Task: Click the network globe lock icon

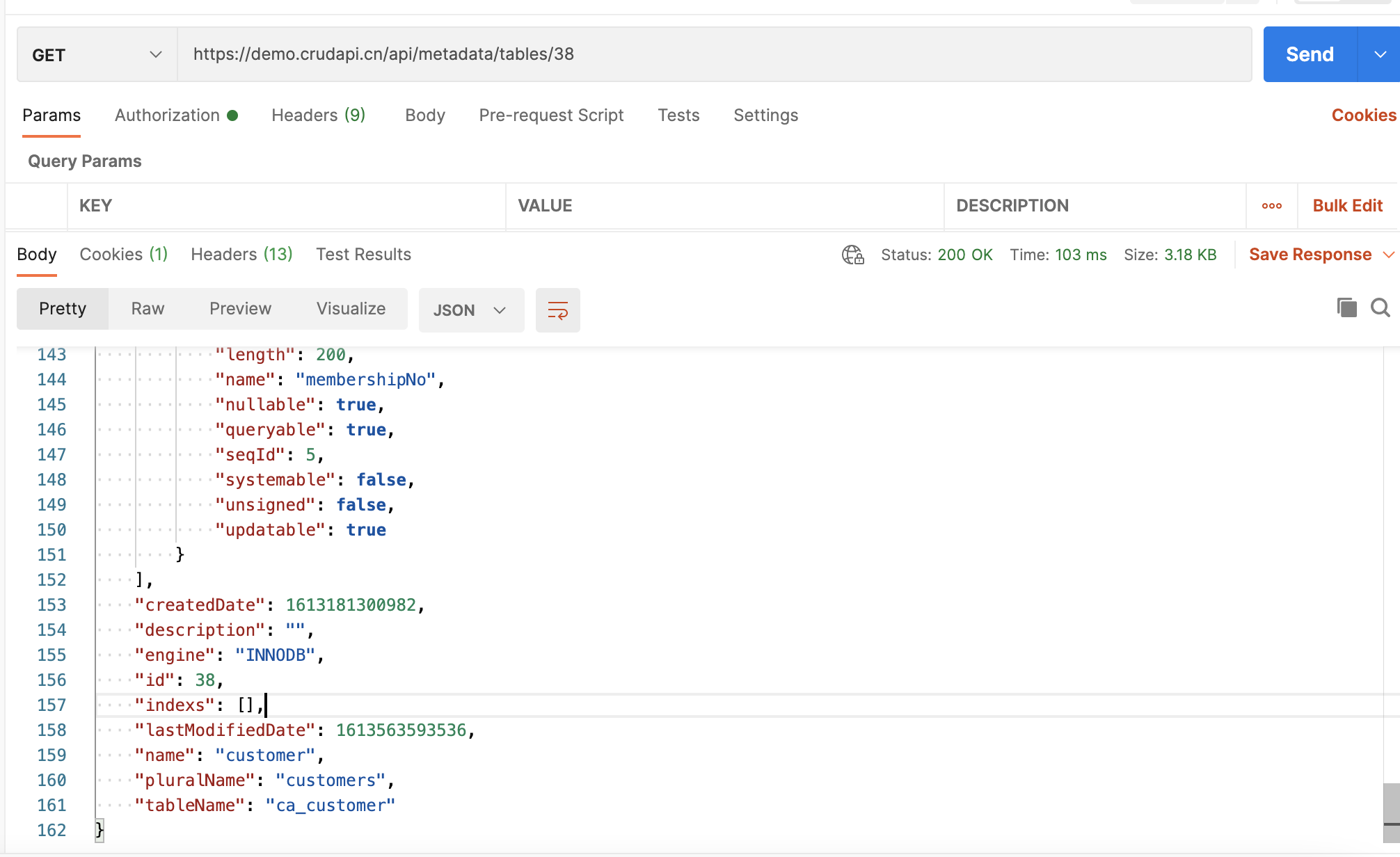Action: [852, 255]
